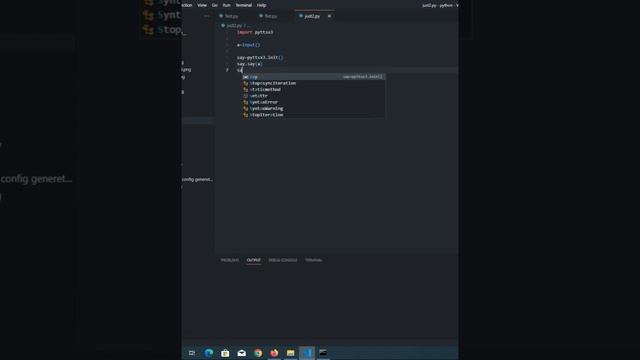Screen dimensions: 640x360
Task: Click the function icon beside setattr
Action: (246, 96)
